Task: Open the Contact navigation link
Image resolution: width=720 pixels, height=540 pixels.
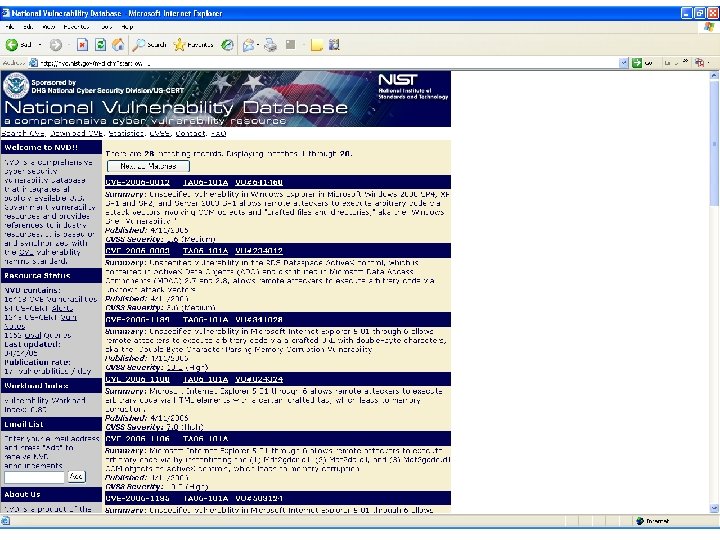Action: tap(190, 133)
